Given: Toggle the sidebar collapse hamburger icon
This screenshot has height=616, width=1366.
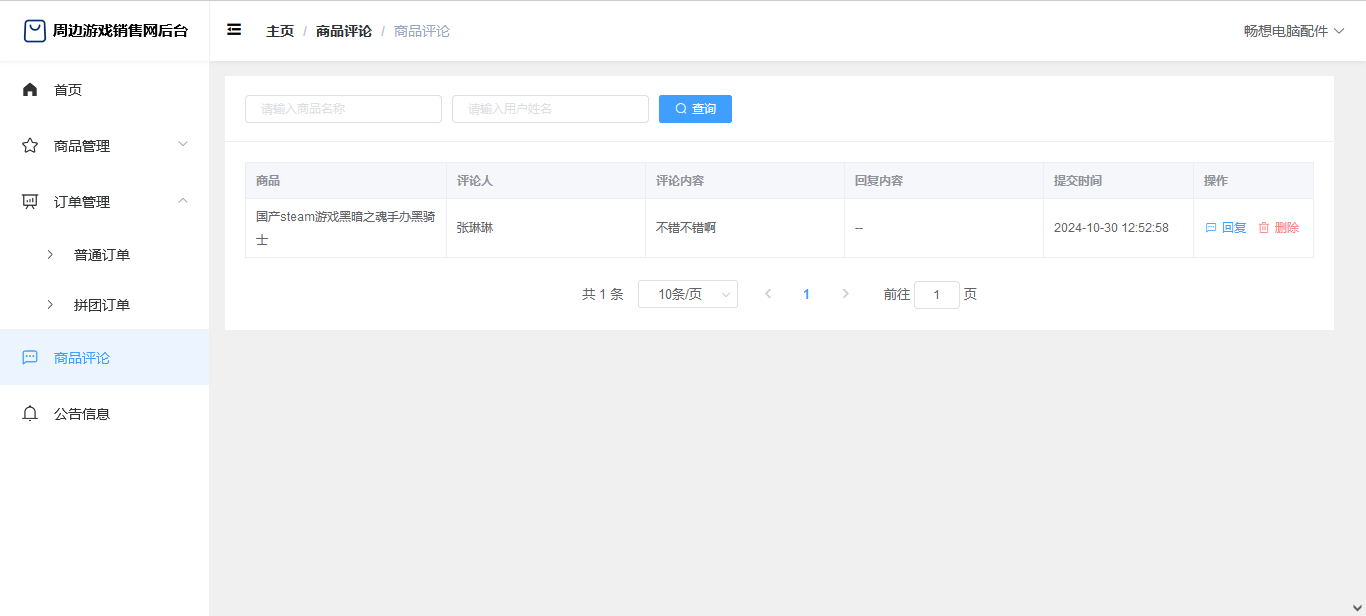Looking at the screenshot, I should click(234, 30).
